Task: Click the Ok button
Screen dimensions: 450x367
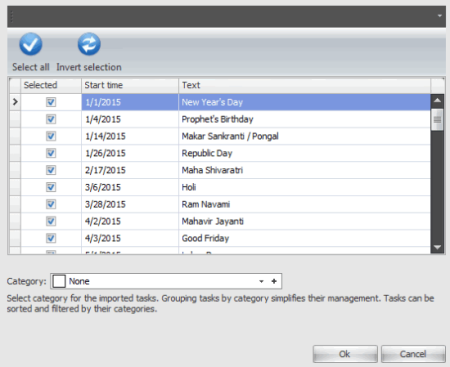Action: coord(345,354)
